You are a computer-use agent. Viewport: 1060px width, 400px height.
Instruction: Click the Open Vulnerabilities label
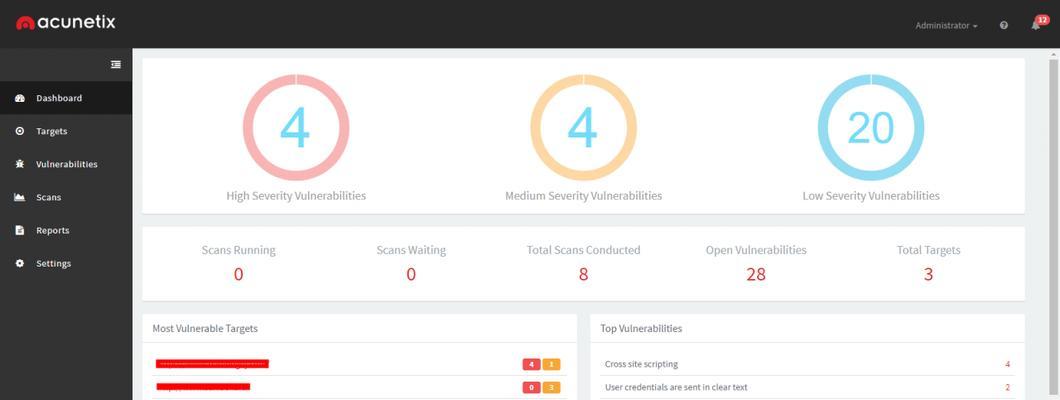point(756,250)
